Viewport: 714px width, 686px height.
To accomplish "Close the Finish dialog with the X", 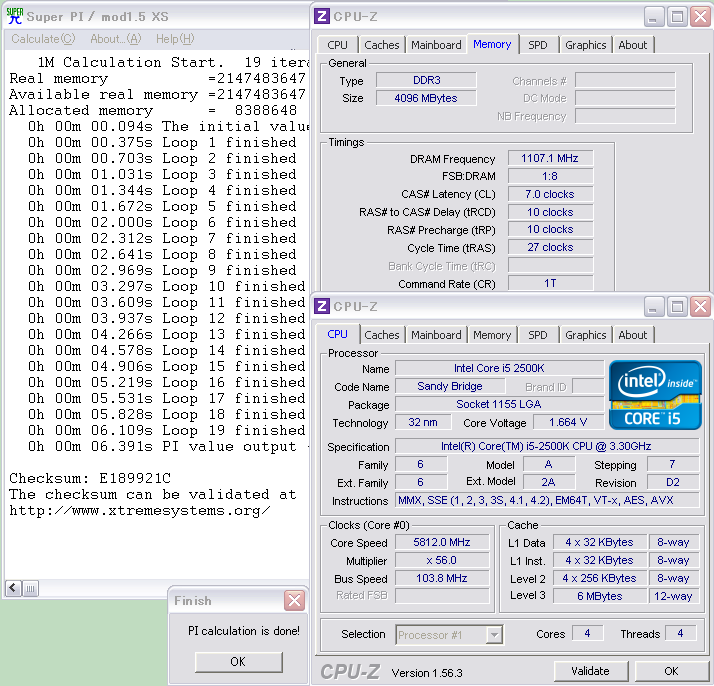I will pyautogui.click(x=294, y=601).
